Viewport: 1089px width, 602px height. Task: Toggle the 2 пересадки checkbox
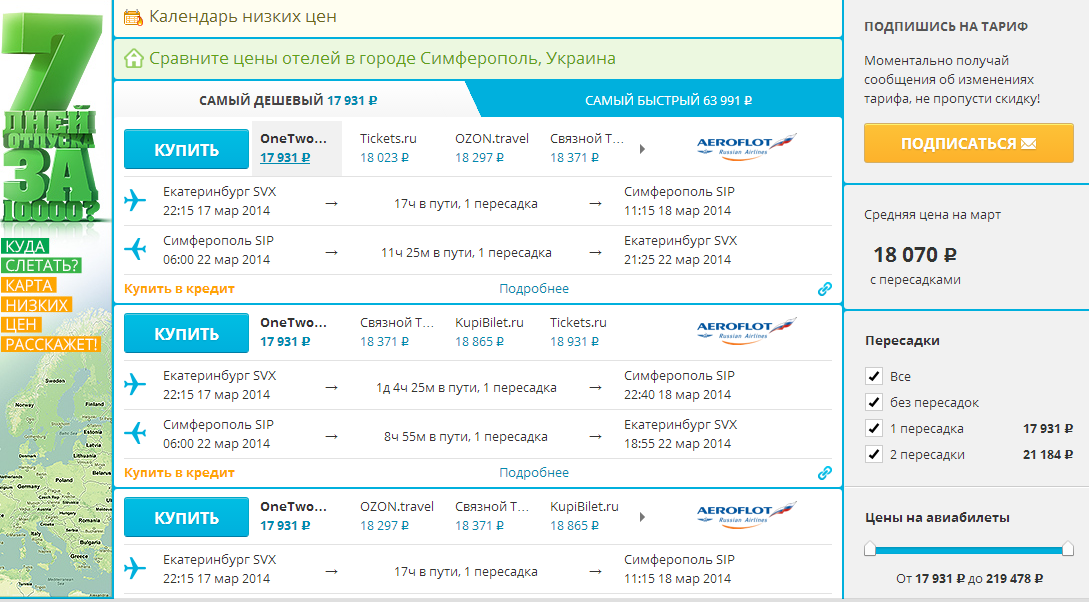[872, 455]
